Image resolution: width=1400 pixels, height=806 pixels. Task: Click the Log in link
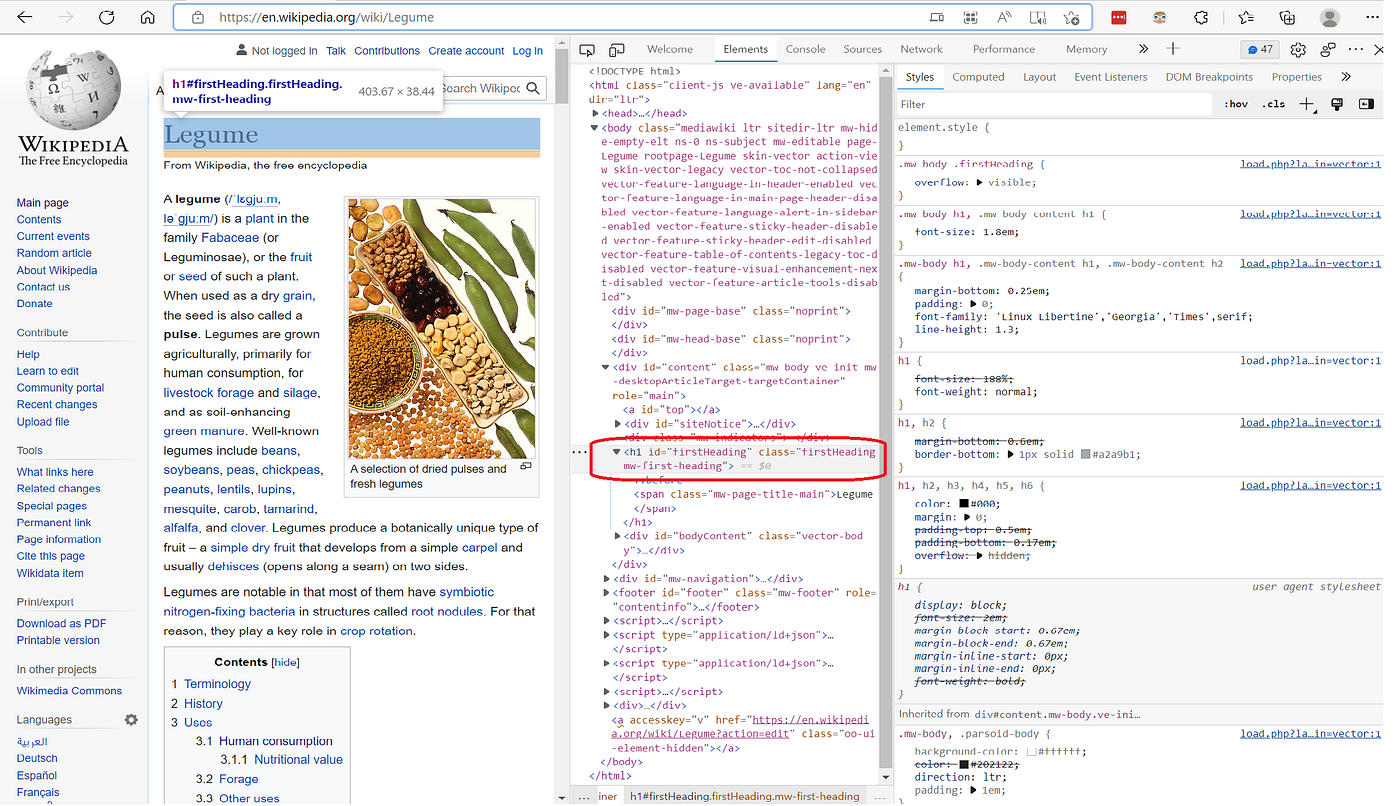pos(528,51)
